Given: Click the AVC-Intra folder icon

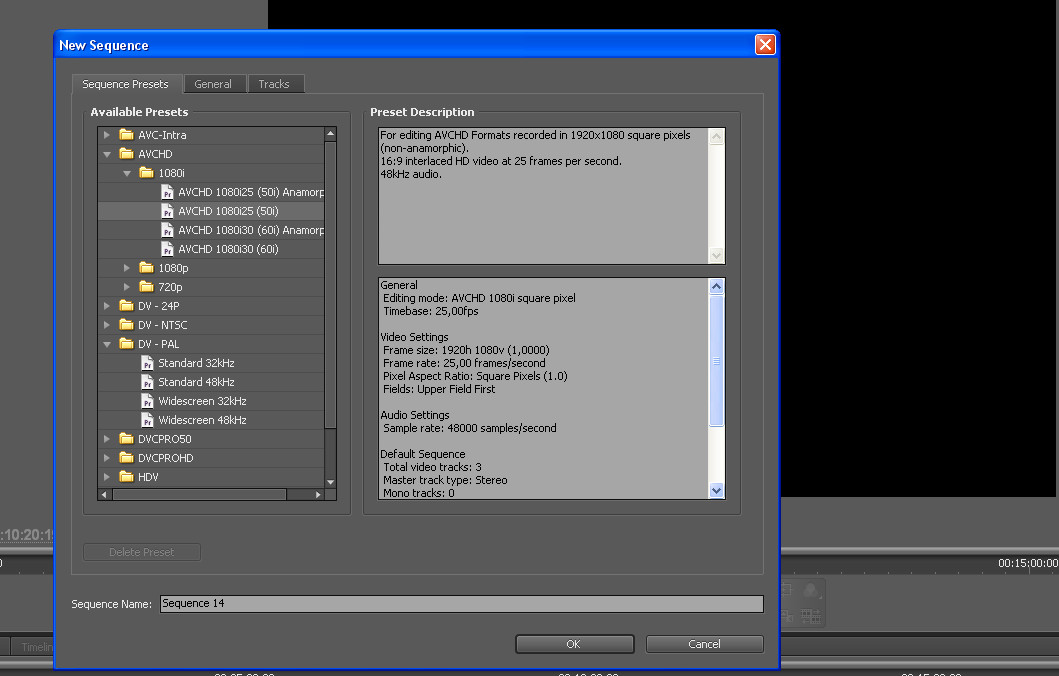Looking at the screenshot, I should [x=126, y=135].
